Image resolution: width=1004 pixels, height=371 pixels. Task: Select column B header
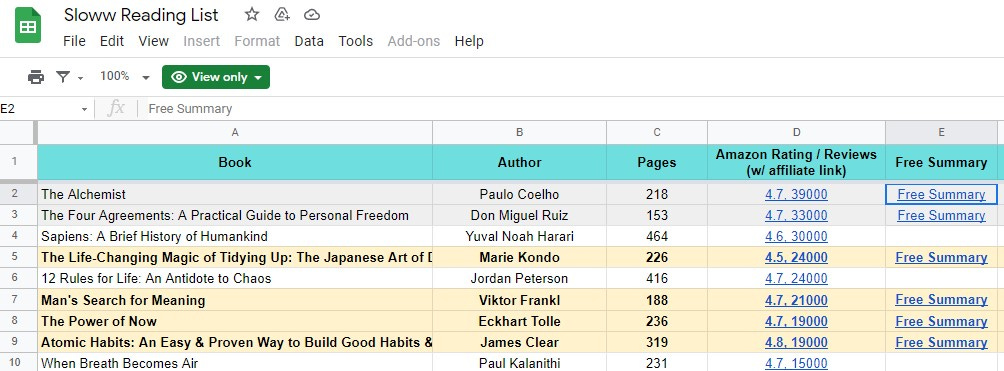click(x=519, y=133)
